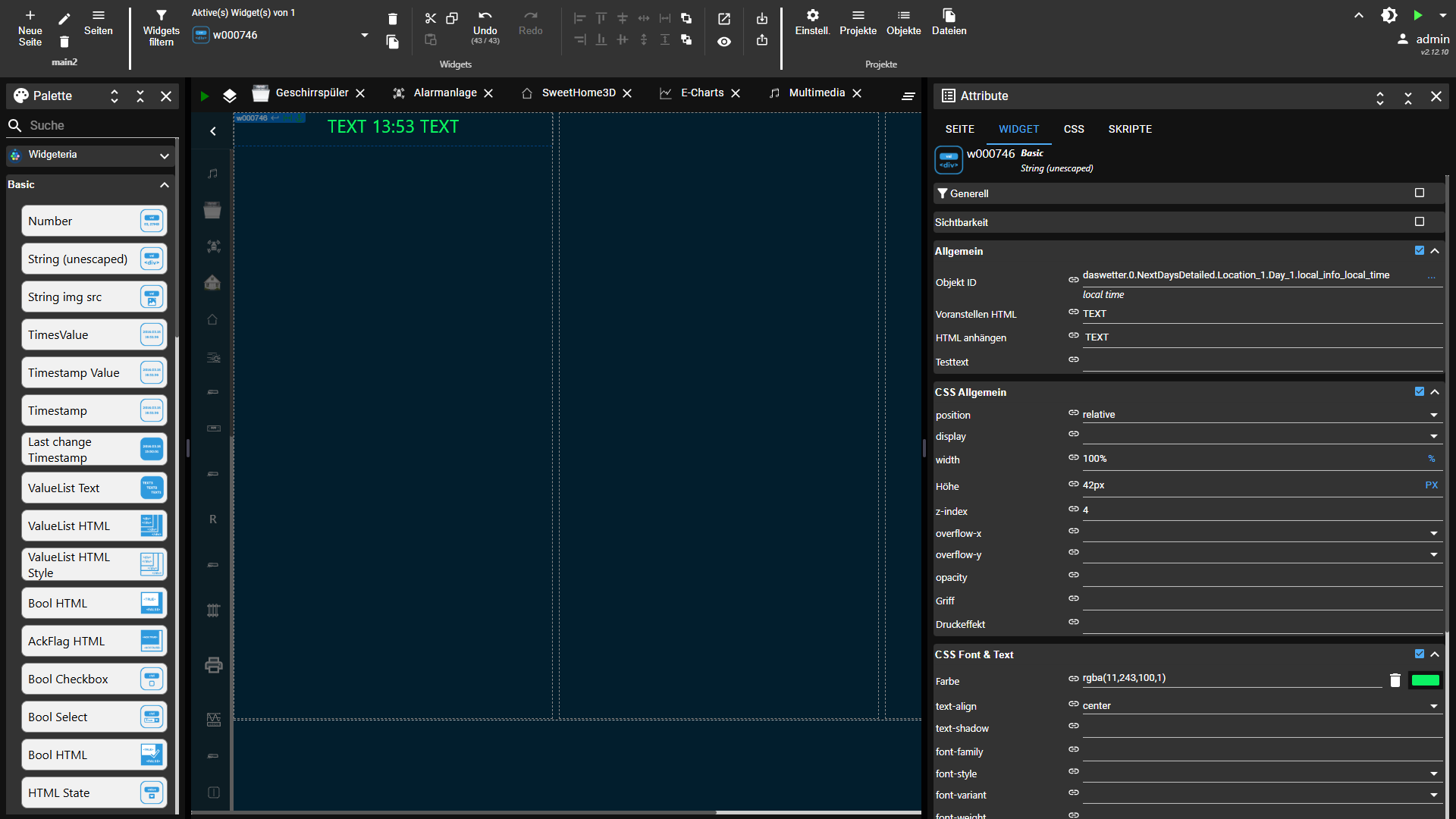1456x819 pixels.
Task: Open Einstell. settings gear
Action: tap(812, 16)
